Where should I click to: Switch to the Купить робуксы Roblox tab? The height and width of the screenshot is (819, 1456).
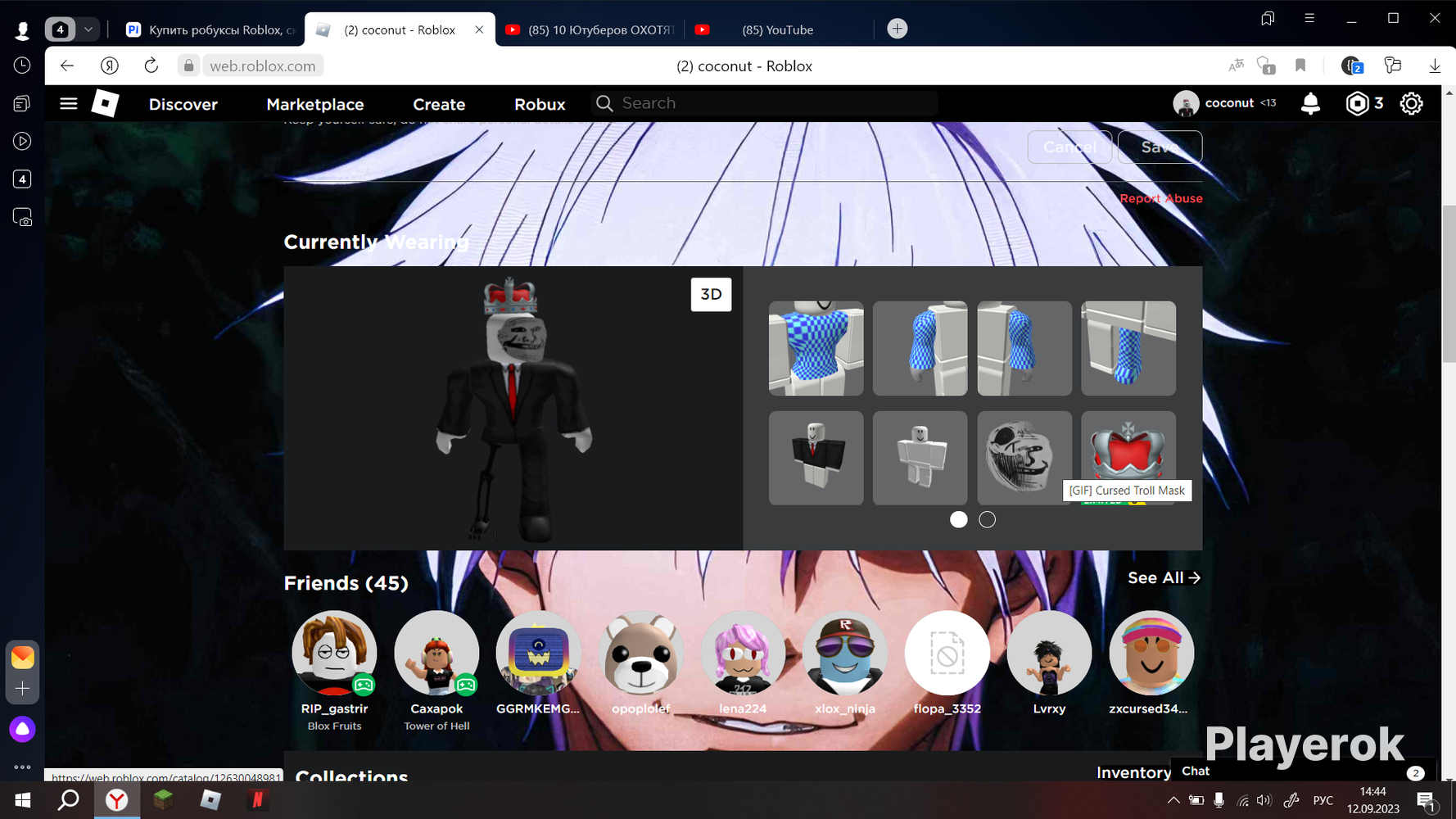click(210, 29)
